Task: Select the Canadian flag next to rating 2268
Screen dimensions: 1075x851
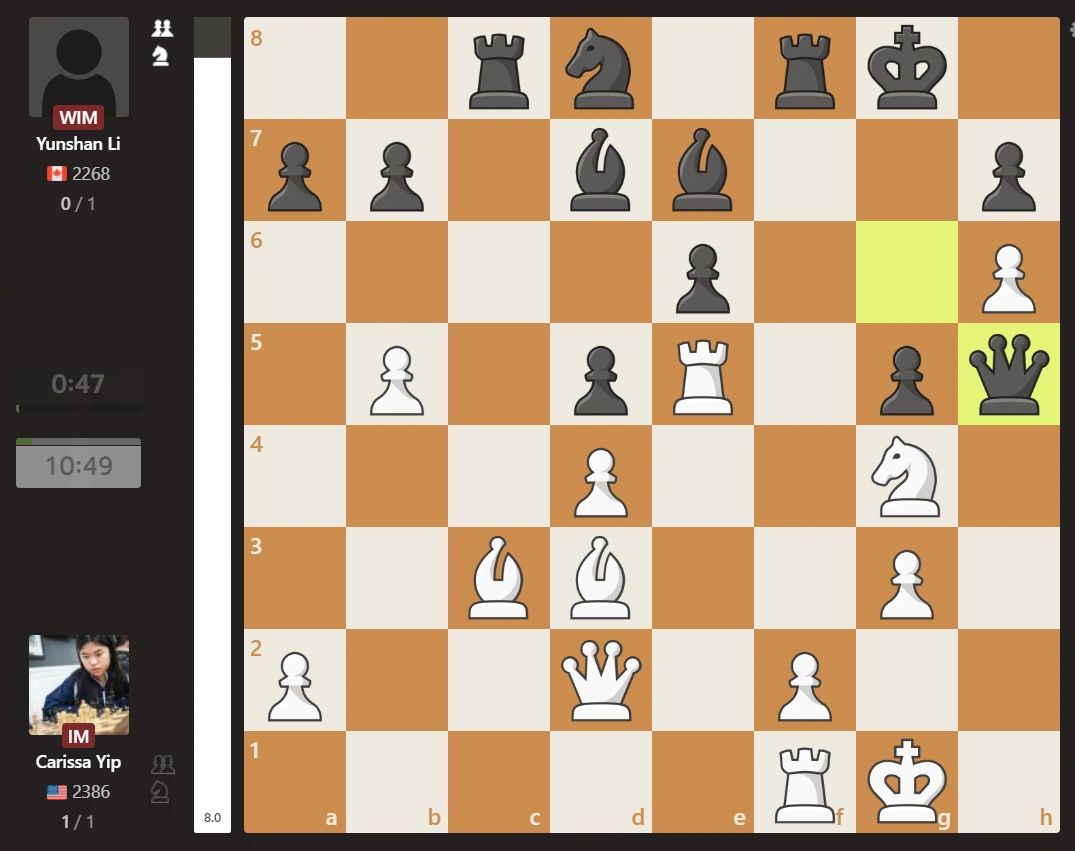Action: tap(57, 173)
